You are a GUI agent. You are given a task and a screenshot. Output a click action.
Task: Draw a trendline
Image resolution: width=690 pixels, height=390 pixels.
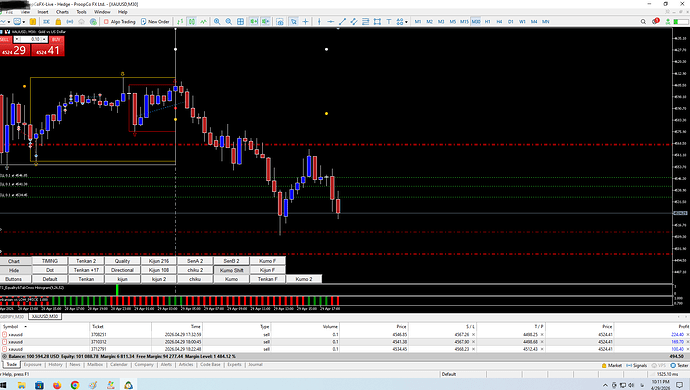pyautogui.click(x=342, y=22)
